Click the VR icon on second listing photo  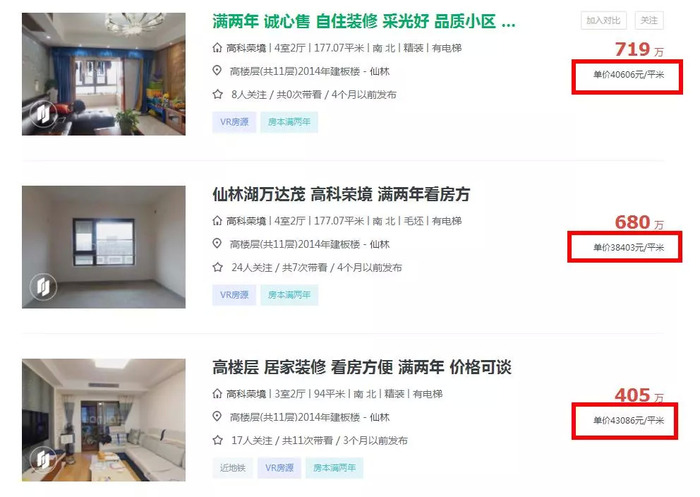pos(43,286)
